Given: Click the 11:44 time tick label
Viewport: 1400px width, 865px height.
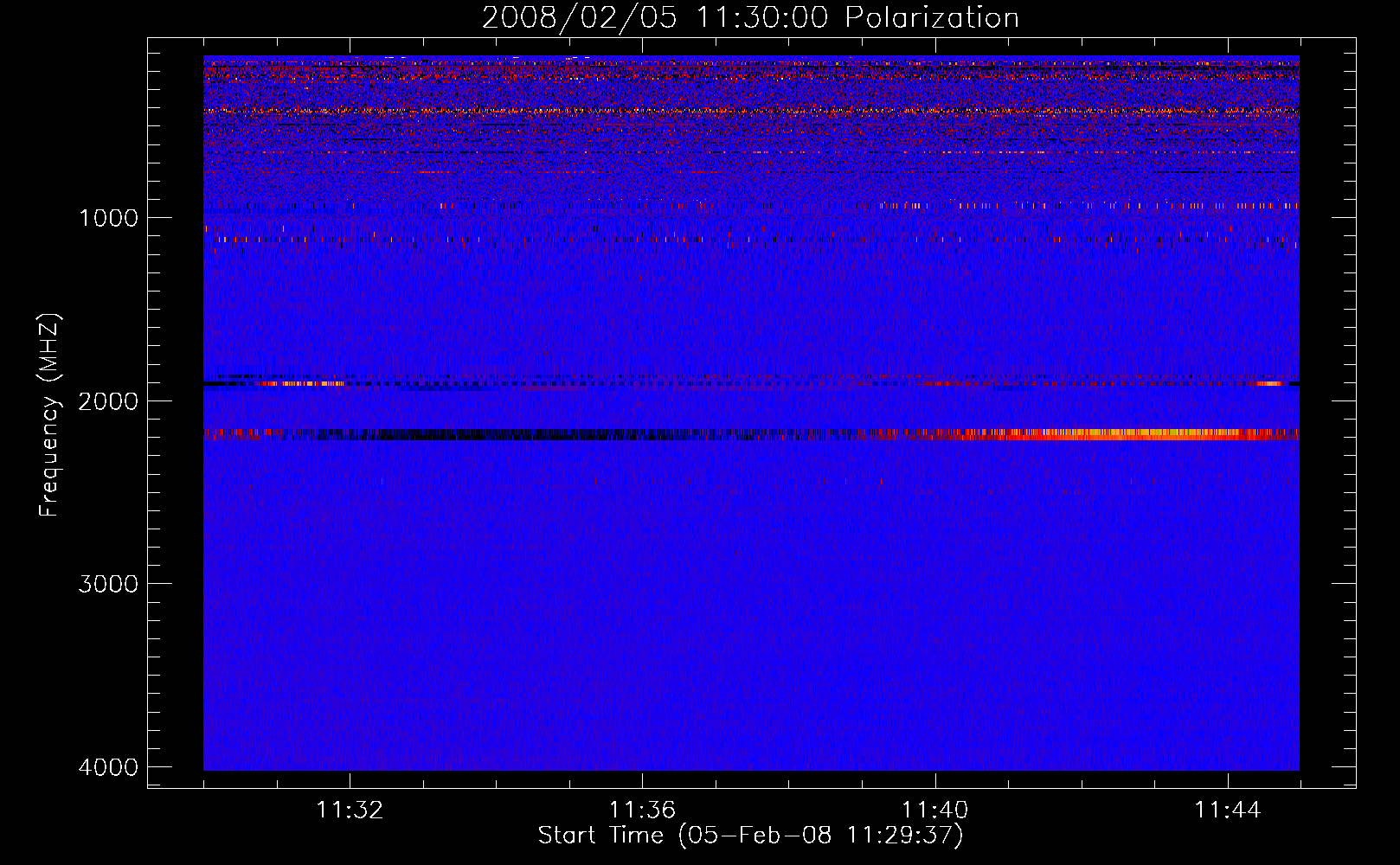Looking at the screenshot, I should 1228,811.
